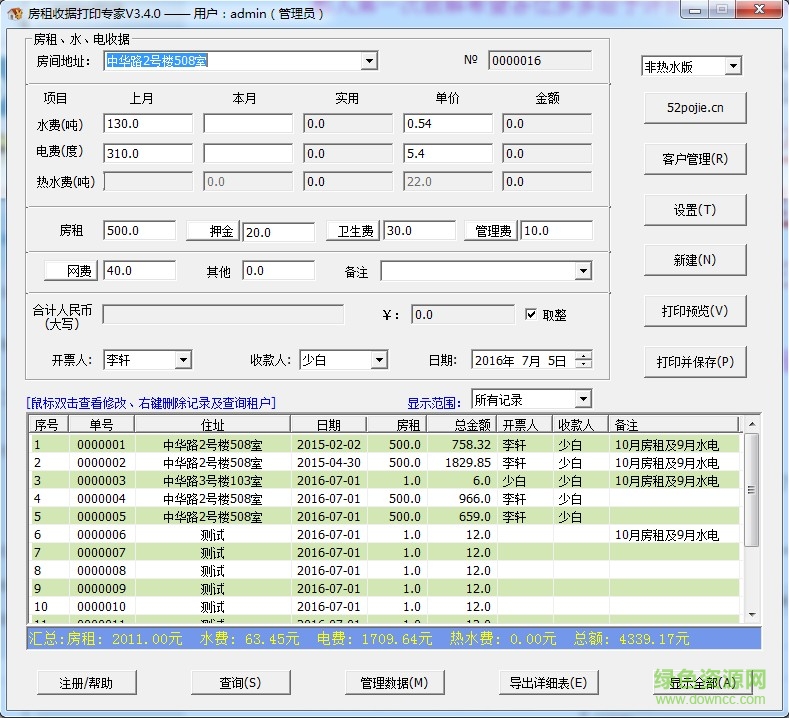Toggle the 取整 checkbox
This screenshot has width=789, height=718.
[x=531, y=314]
